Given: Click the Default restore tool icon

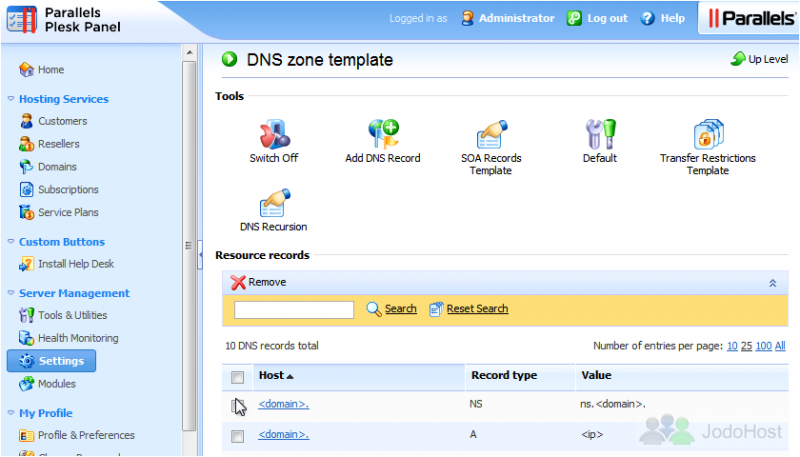Looking at the screenshot, I should (600, 134).
